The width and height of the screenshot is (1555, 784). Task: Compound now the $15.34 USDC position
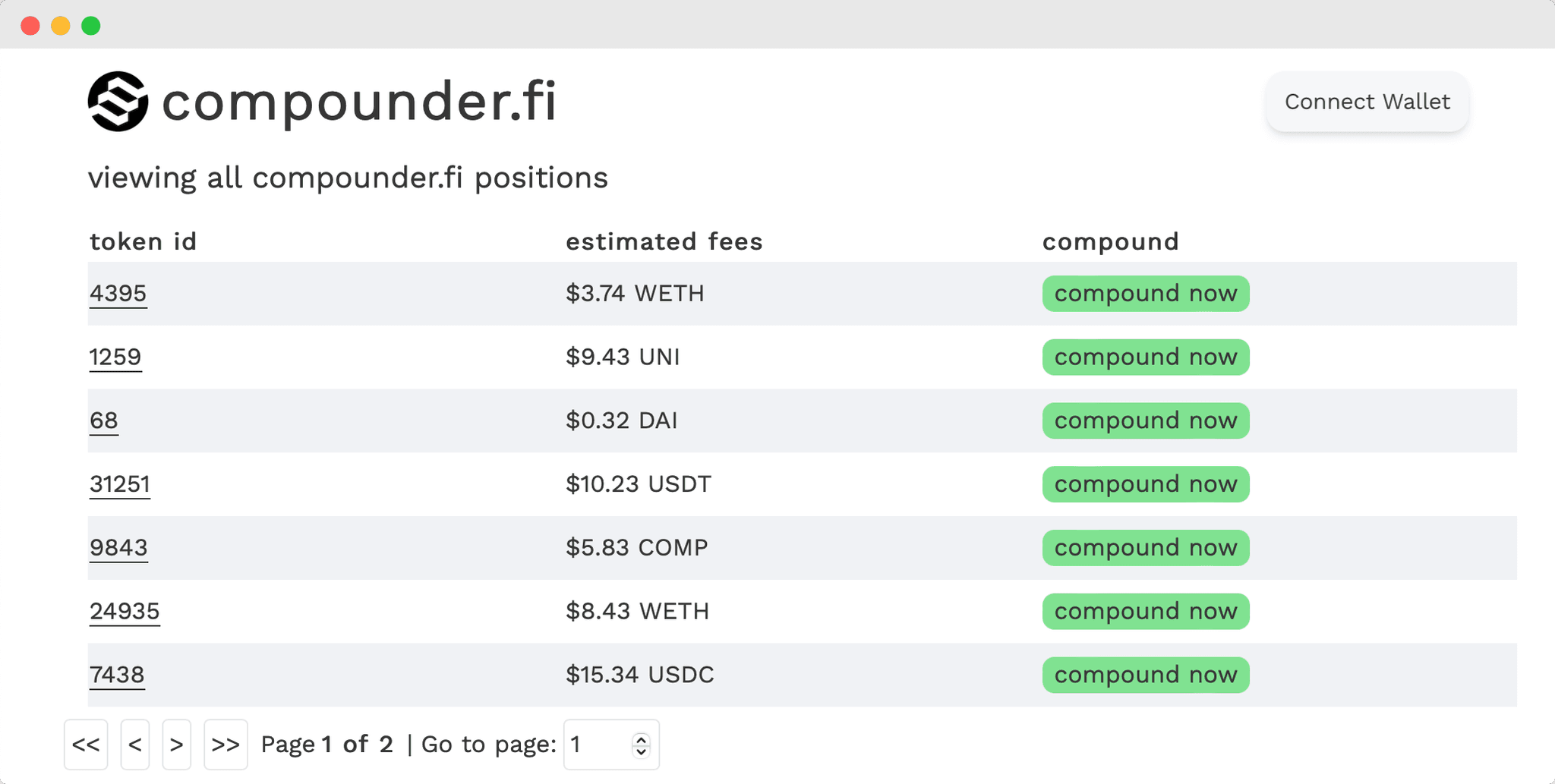[1146, 675]
